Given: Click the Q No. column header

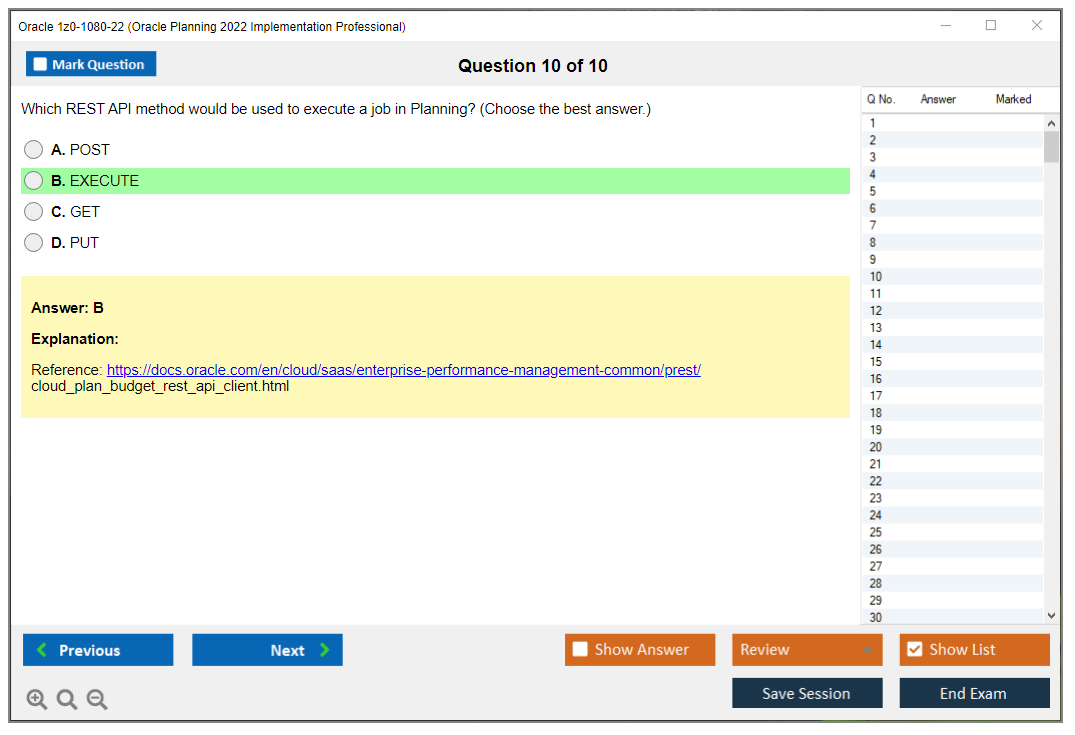Looking at the screenshot, I should (881, 99).
